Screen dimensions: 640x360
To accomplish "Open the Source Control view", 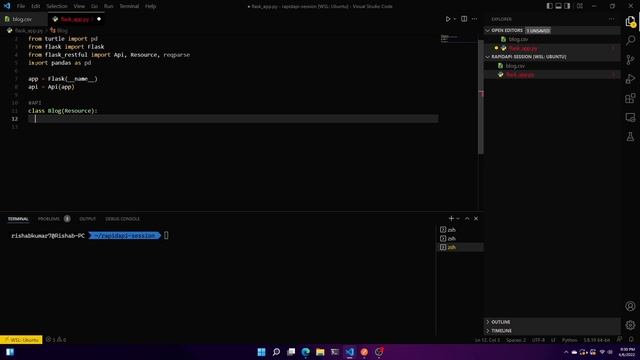I will pos(630,60).
